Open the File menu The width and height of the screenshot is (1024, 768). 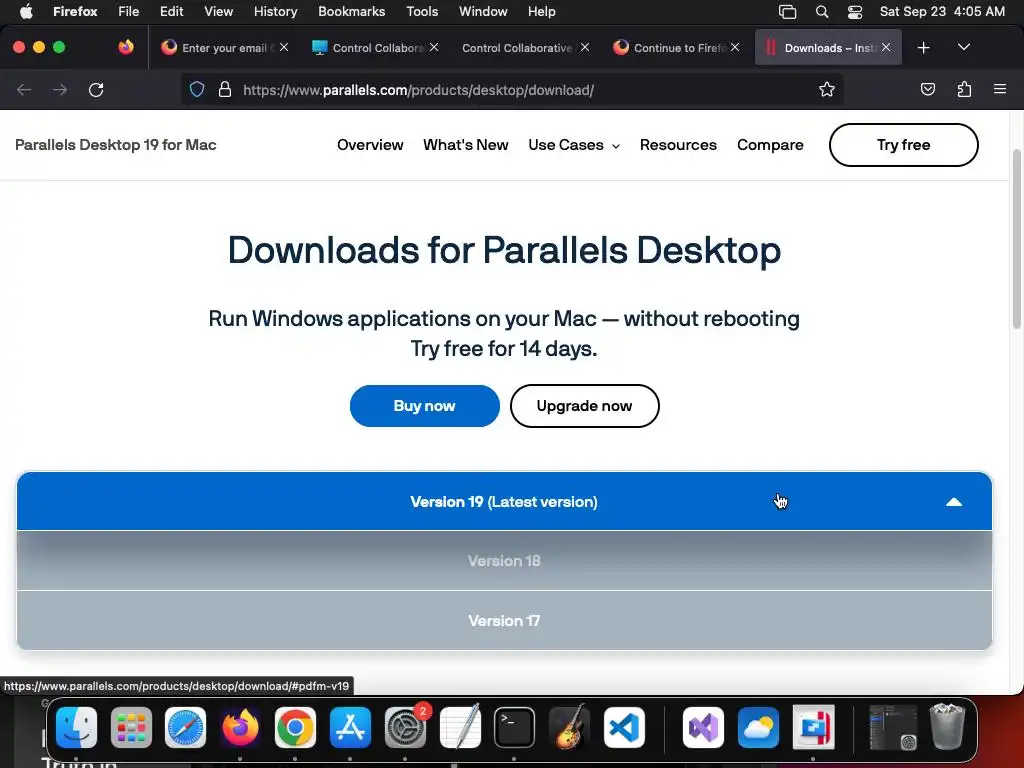coord(128,11)
